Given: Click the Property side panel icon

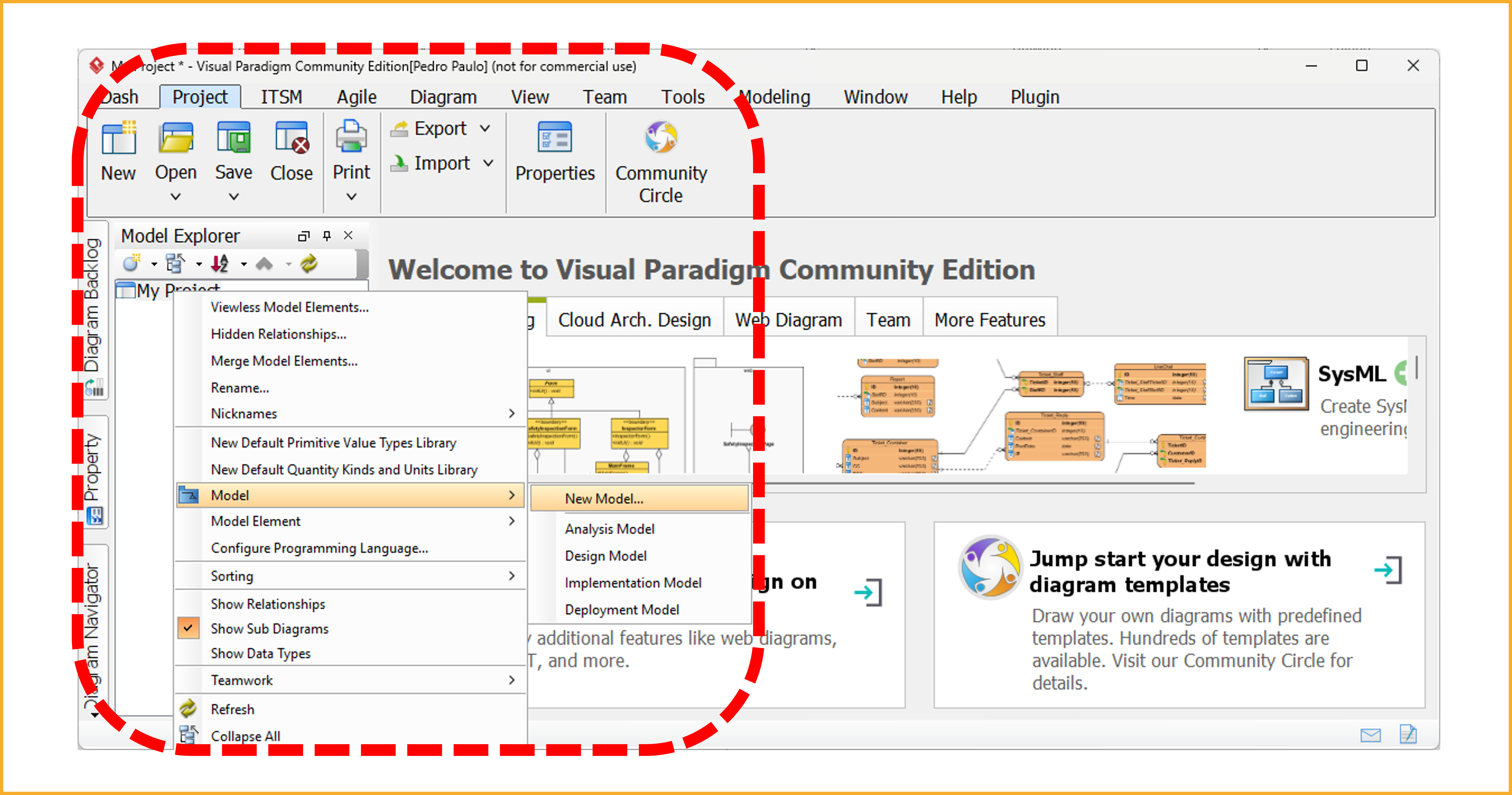Looking at the screenshot, I should pos(94,516).
